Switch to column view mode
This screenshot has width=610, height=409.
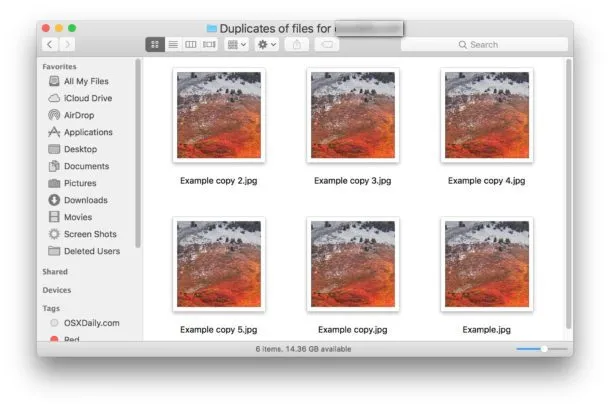(x=191, y=45)
